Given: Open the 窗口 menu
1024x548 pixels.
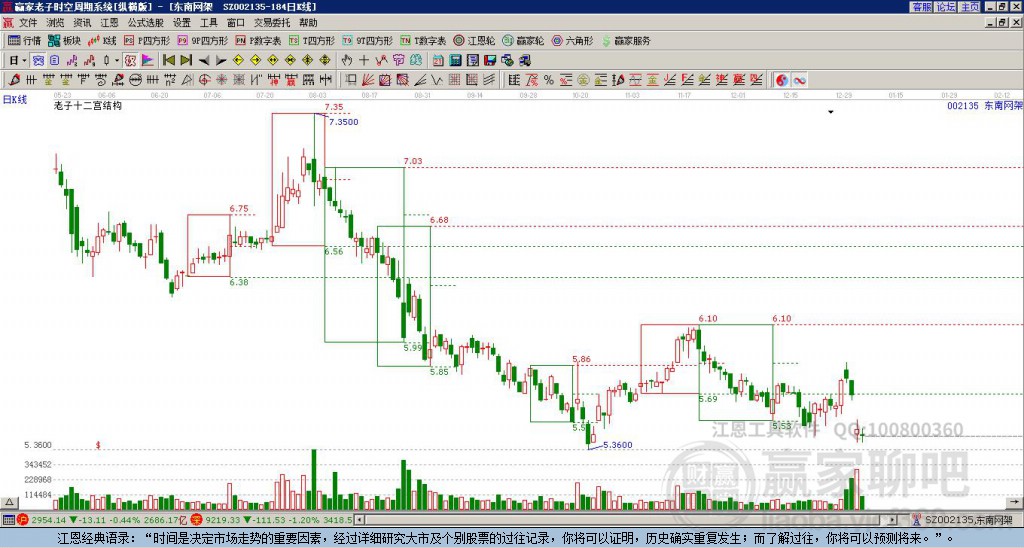Looking at the screenshot, I should pos(236,23).
